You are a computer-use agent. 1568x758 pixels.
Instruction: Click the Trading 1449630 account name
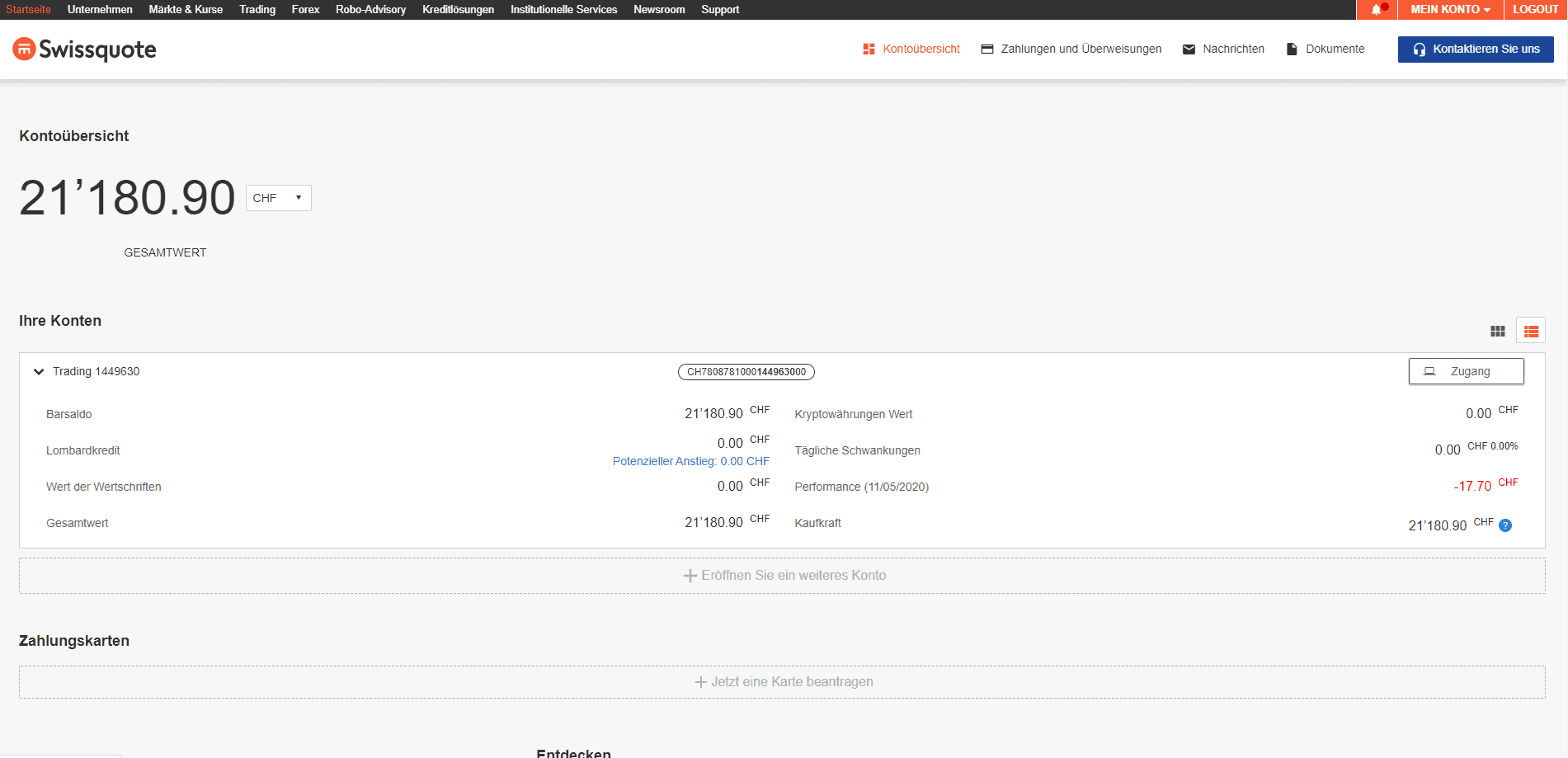tap(97, 372)
